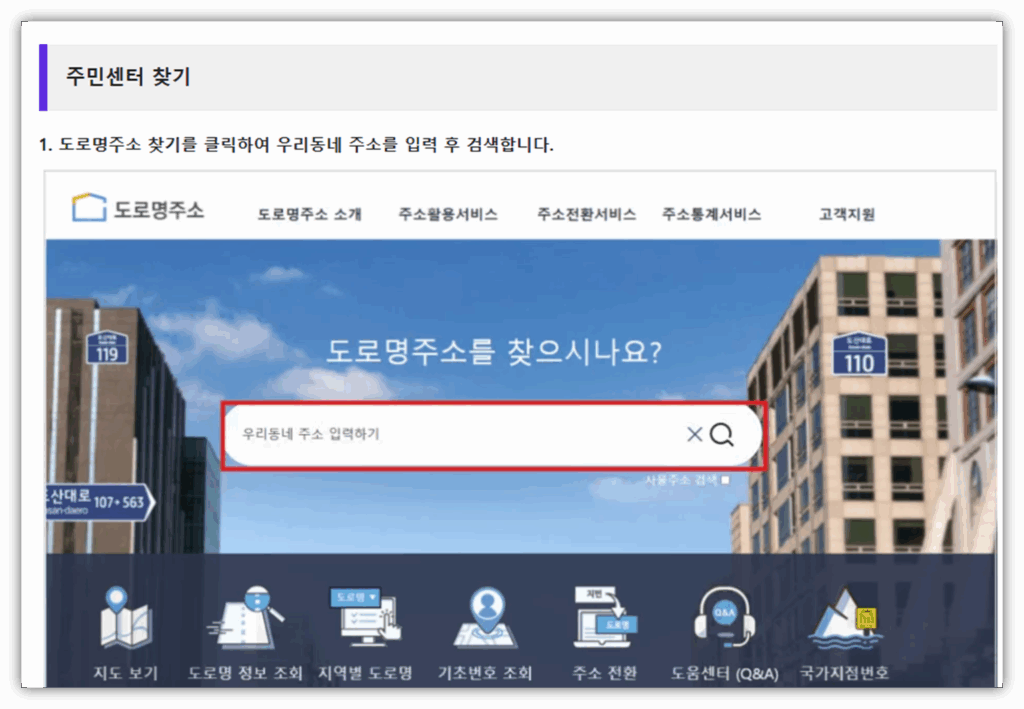Open the 주소활용서비스 menu
Screen dimensions: 1024x709
click(x=448, y=214)
